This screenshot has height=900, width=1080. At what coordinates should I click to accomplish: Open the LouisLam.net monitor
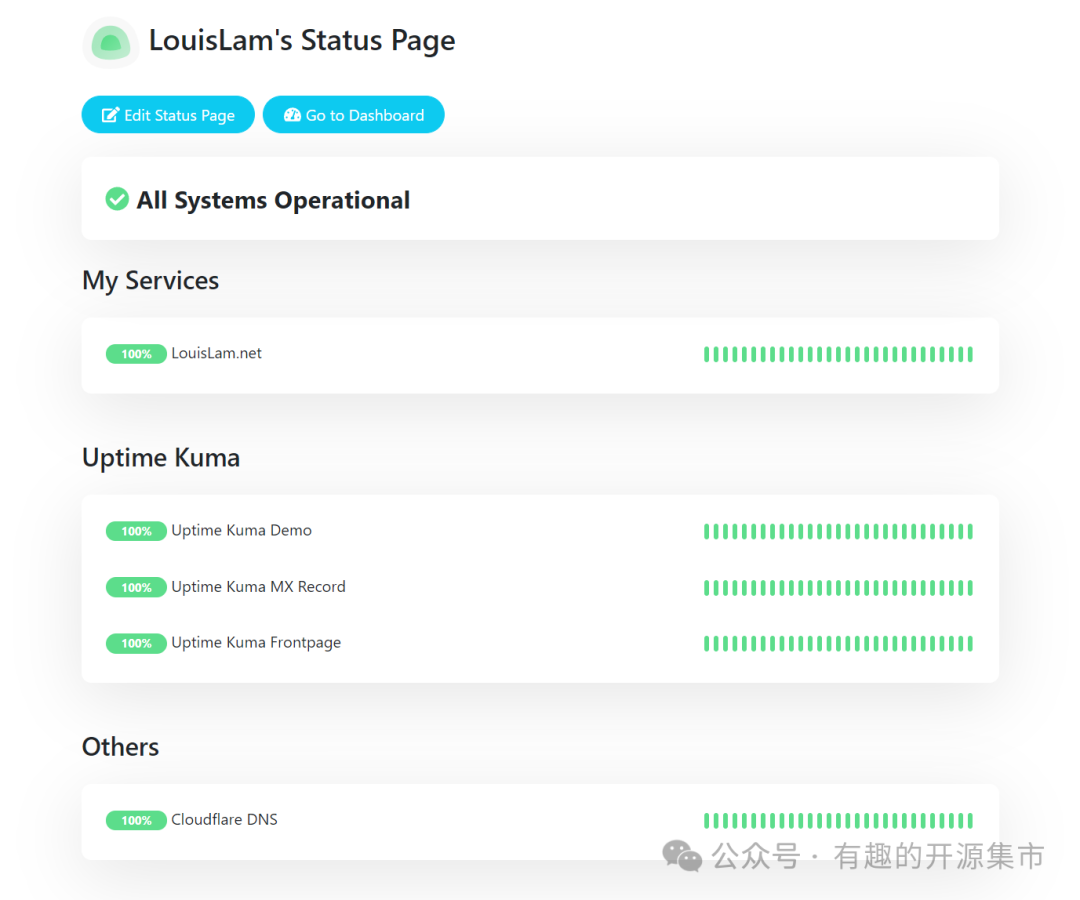click(216, 353)
